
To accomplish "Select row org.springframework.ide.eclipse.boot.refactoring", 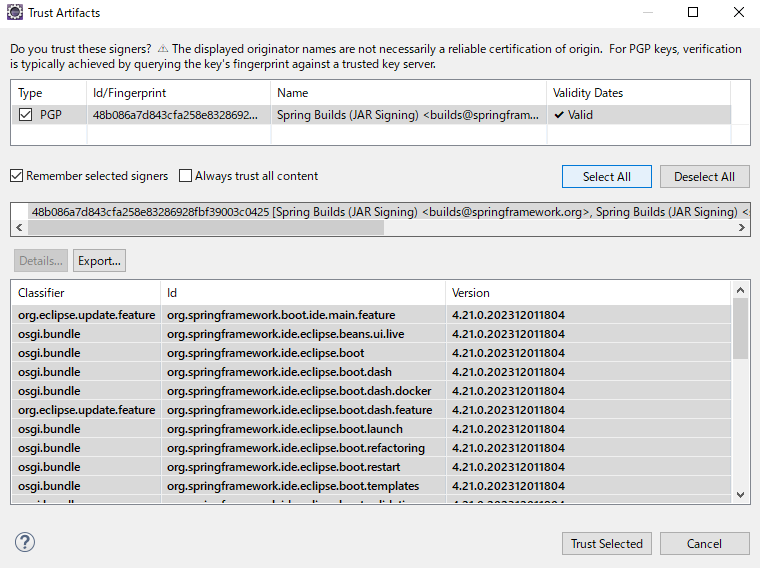I will pyautogui.click(x=371, y=448).
